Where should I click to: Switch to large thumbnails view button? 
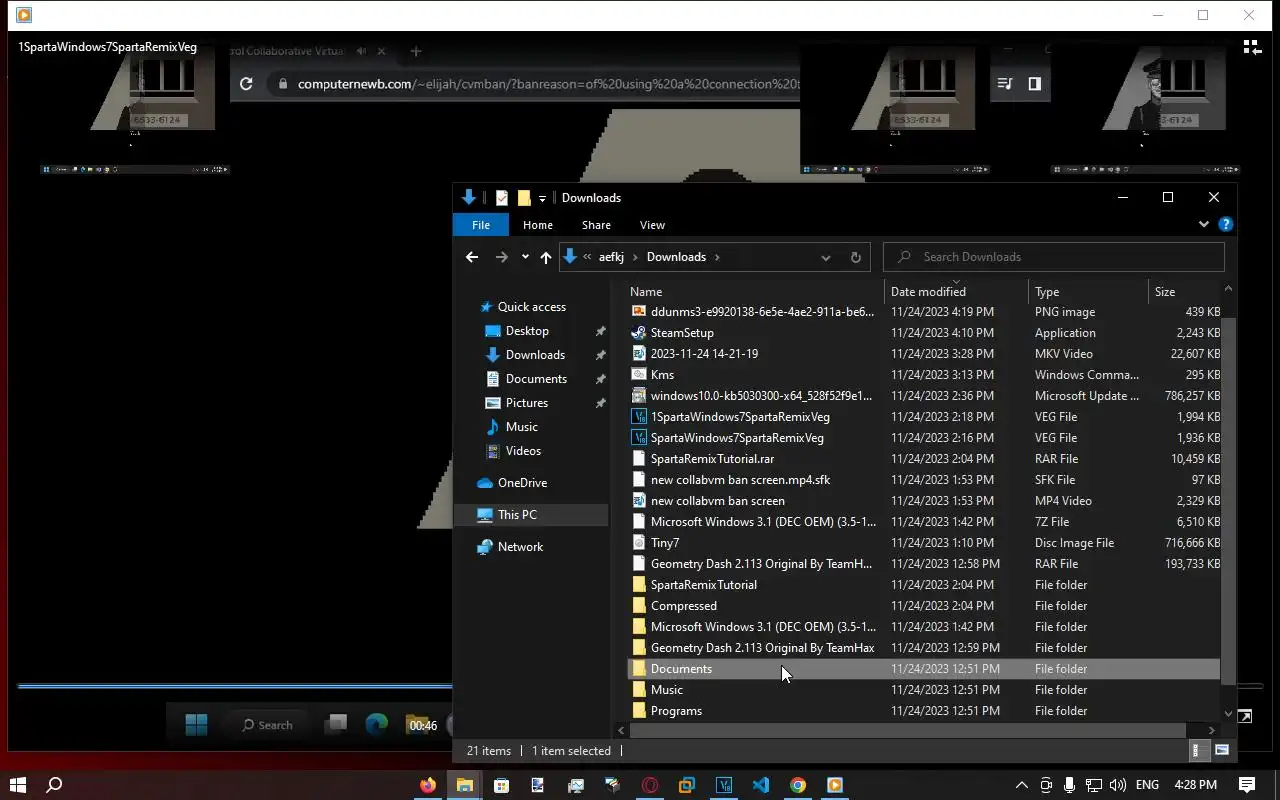[x=1221, y=750]
